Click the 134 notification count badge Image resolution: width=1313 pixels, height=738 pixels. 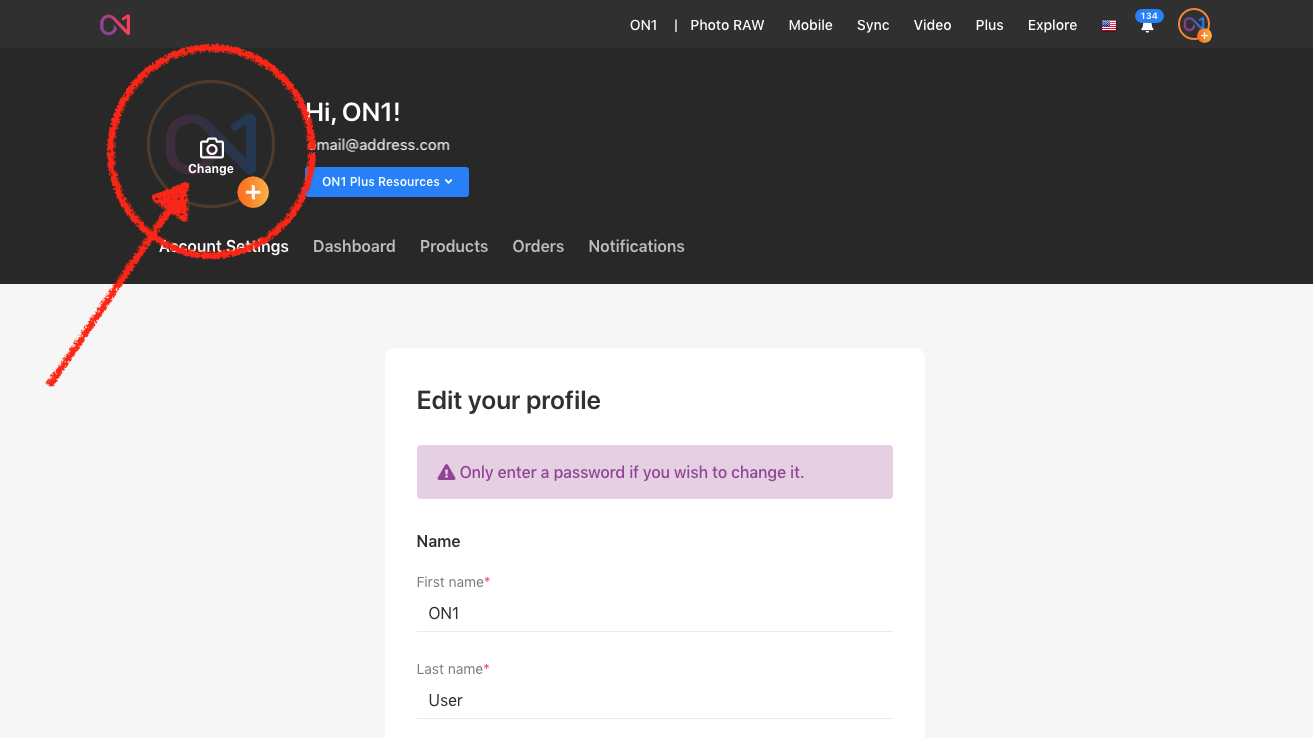point(1149,16)
